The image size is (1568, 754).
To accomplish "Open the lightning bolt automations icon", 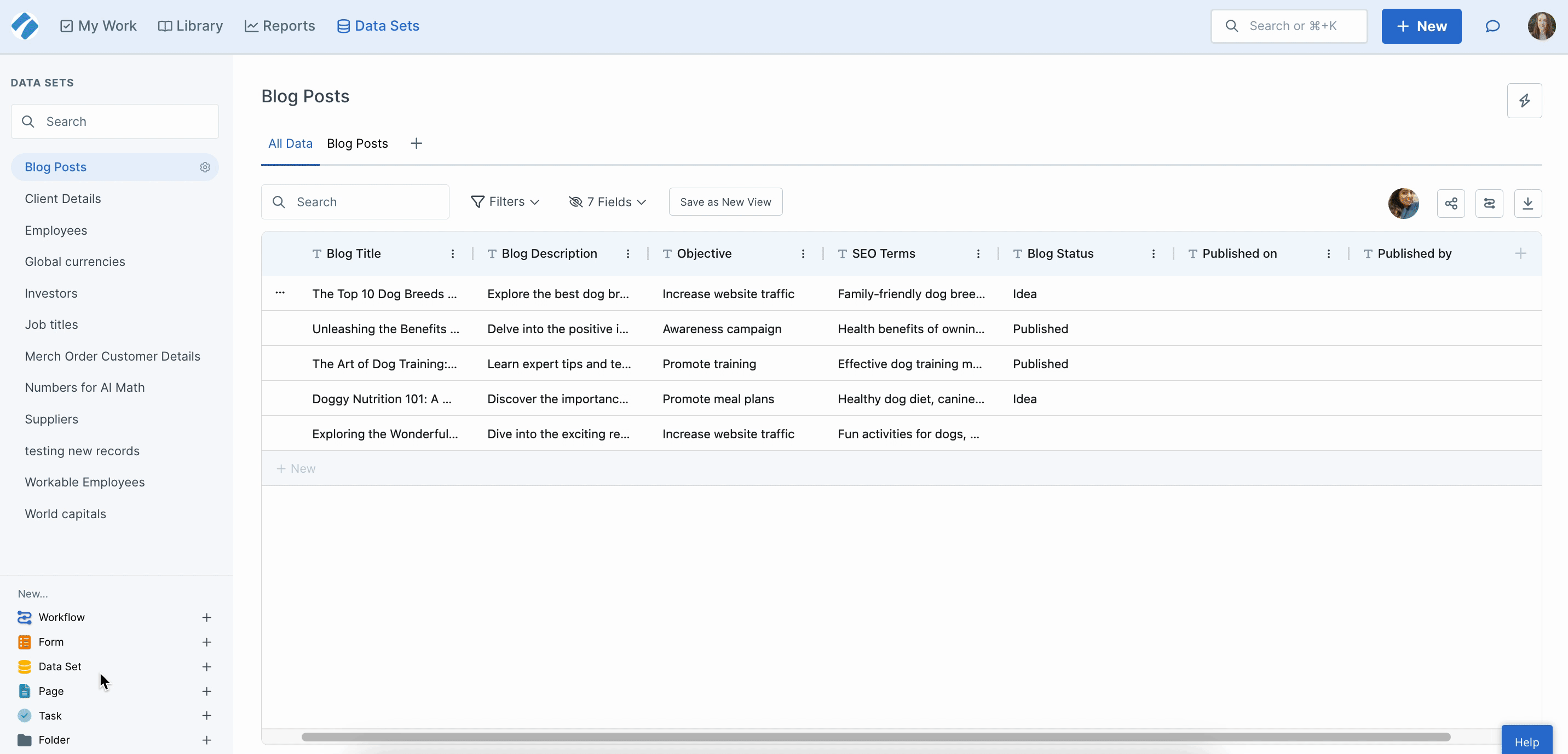I will (x=1524, y=101).
